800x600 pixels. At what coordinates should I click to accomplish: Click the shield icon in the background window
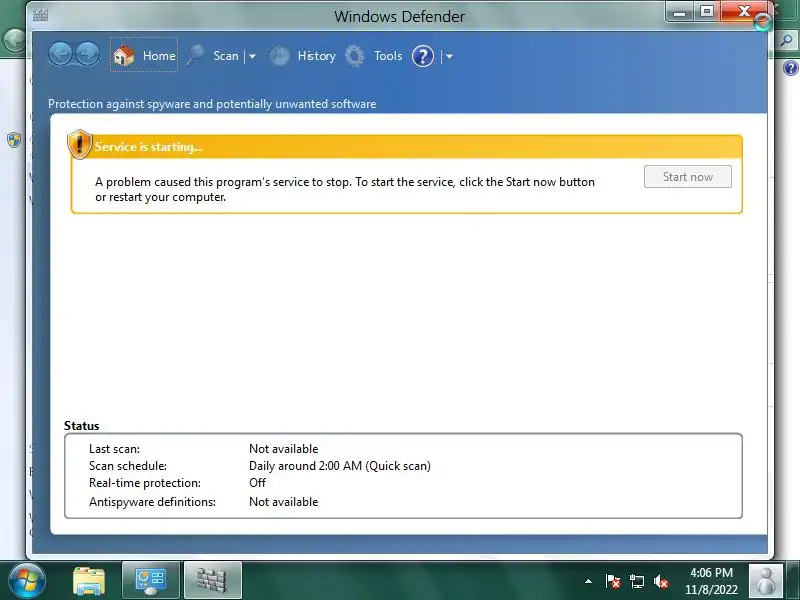point(14,140)
